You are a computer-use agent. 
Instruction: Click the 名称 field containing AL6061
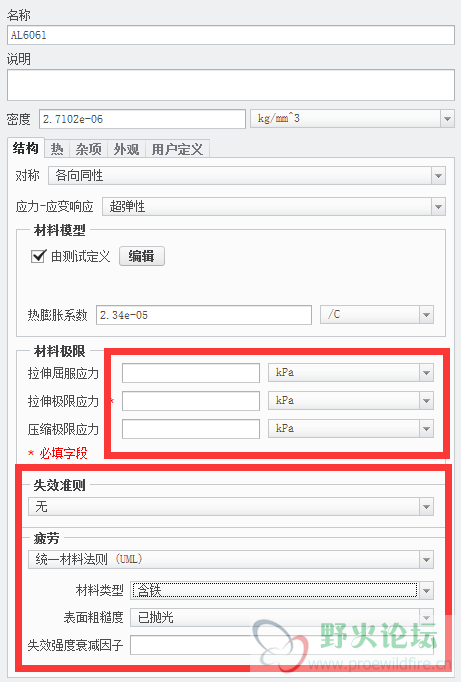pyautogui.click(x=231, y=35)
